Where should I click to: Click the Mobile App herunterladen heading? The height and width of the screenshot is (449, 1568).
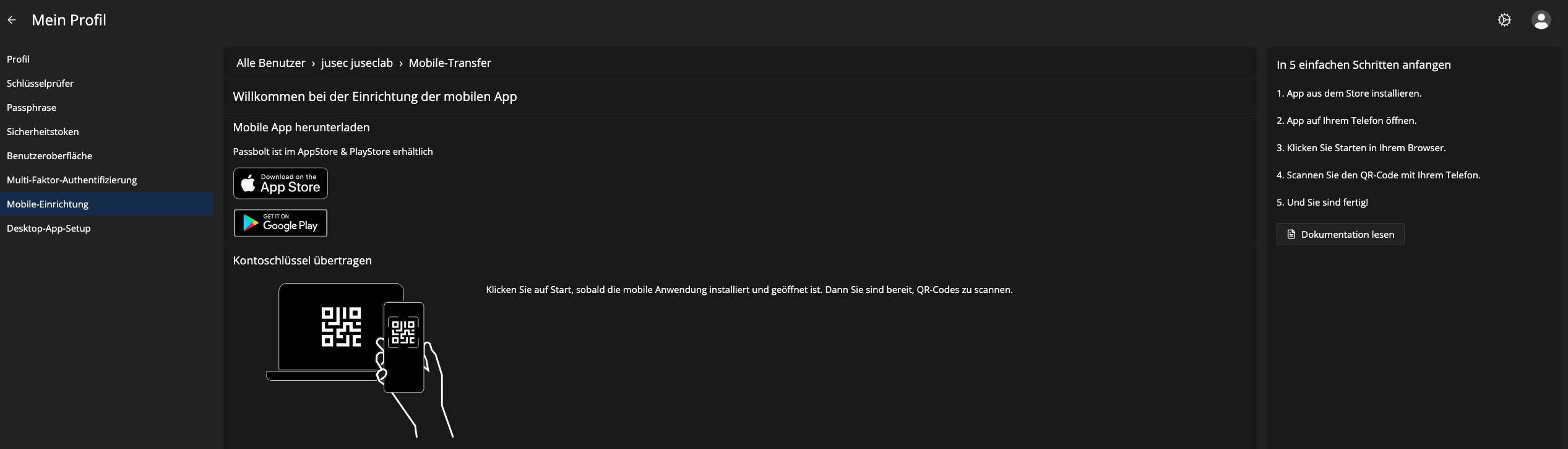[301, 128]
